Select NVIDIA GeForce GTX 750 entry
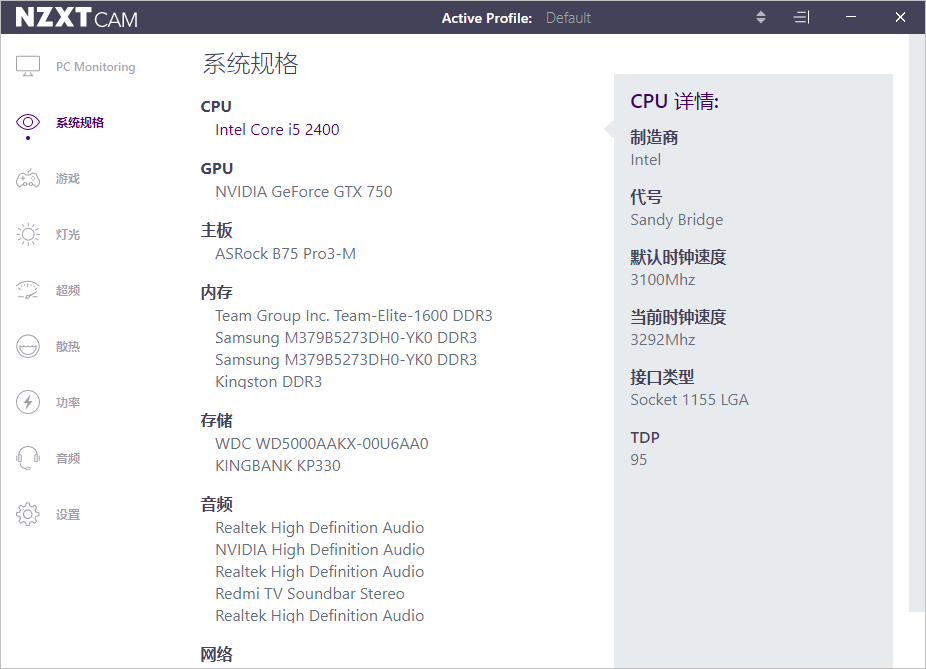Image resolution: width=926 pixels, height=669 pixels. coord(303,192)
